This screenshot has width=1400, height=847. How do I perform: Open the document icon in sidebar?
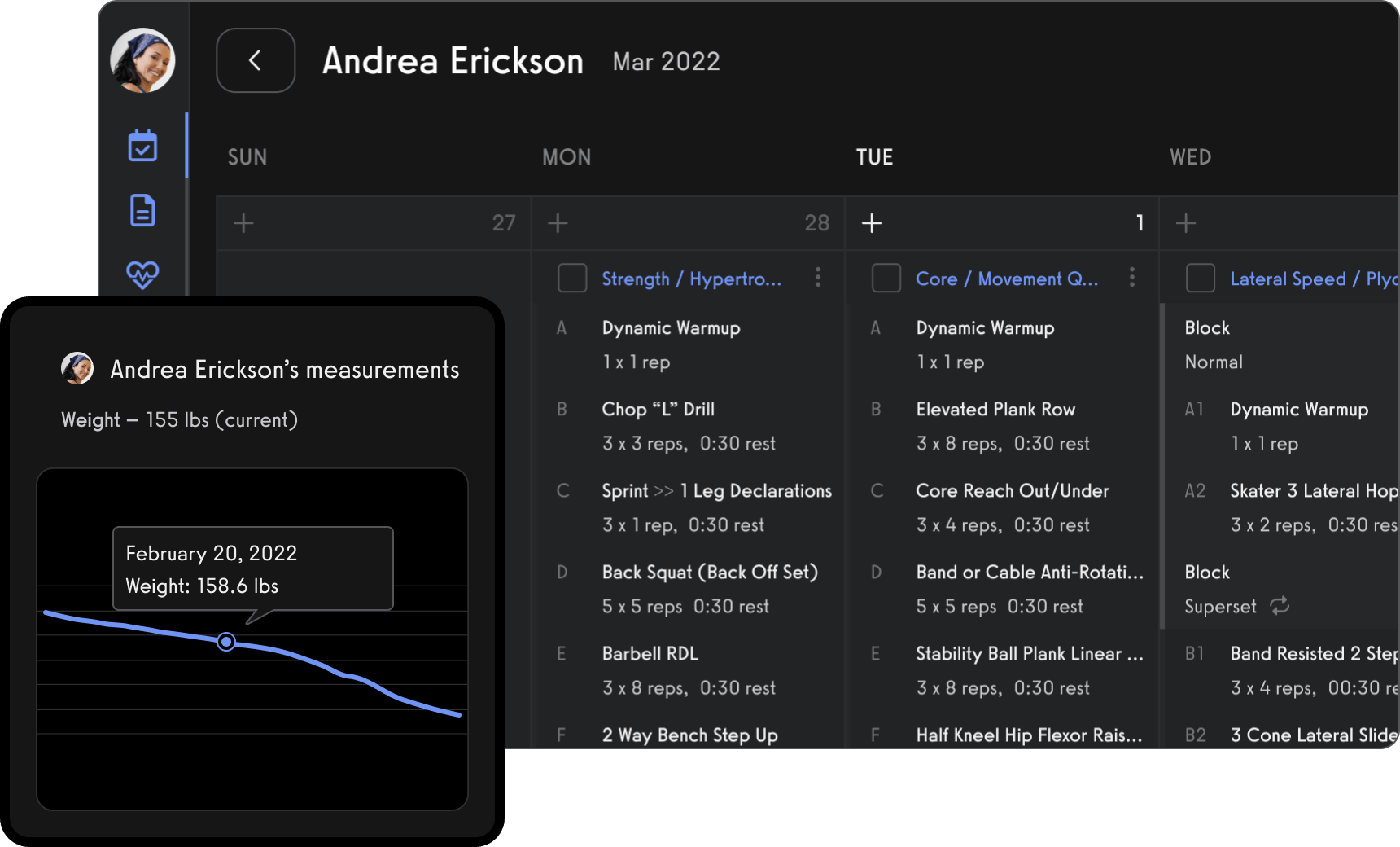(x=142, y=210)
